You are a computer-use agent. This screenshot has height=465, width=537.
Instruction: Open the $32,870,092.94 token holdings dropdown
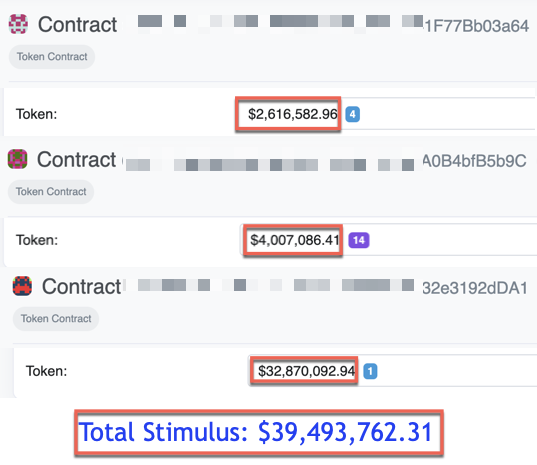click(x=392, y=371)
